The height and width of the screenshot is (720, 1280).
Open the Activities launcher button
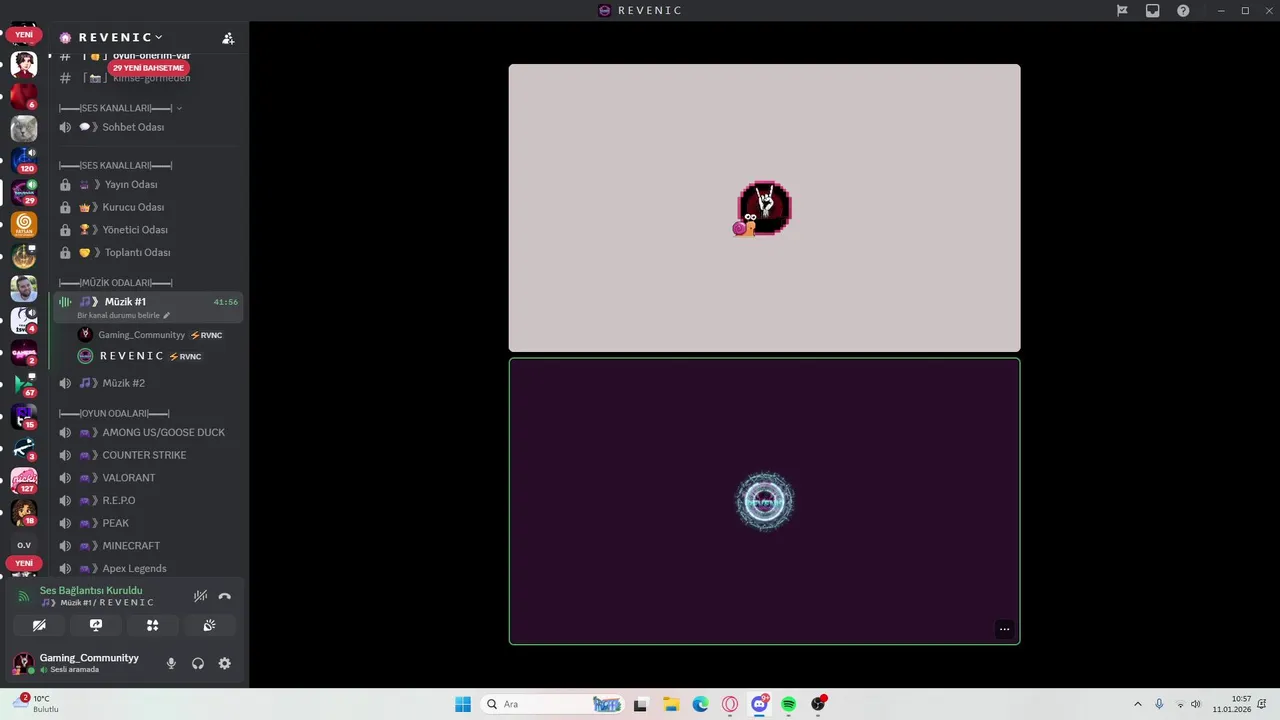click(153, 625)
